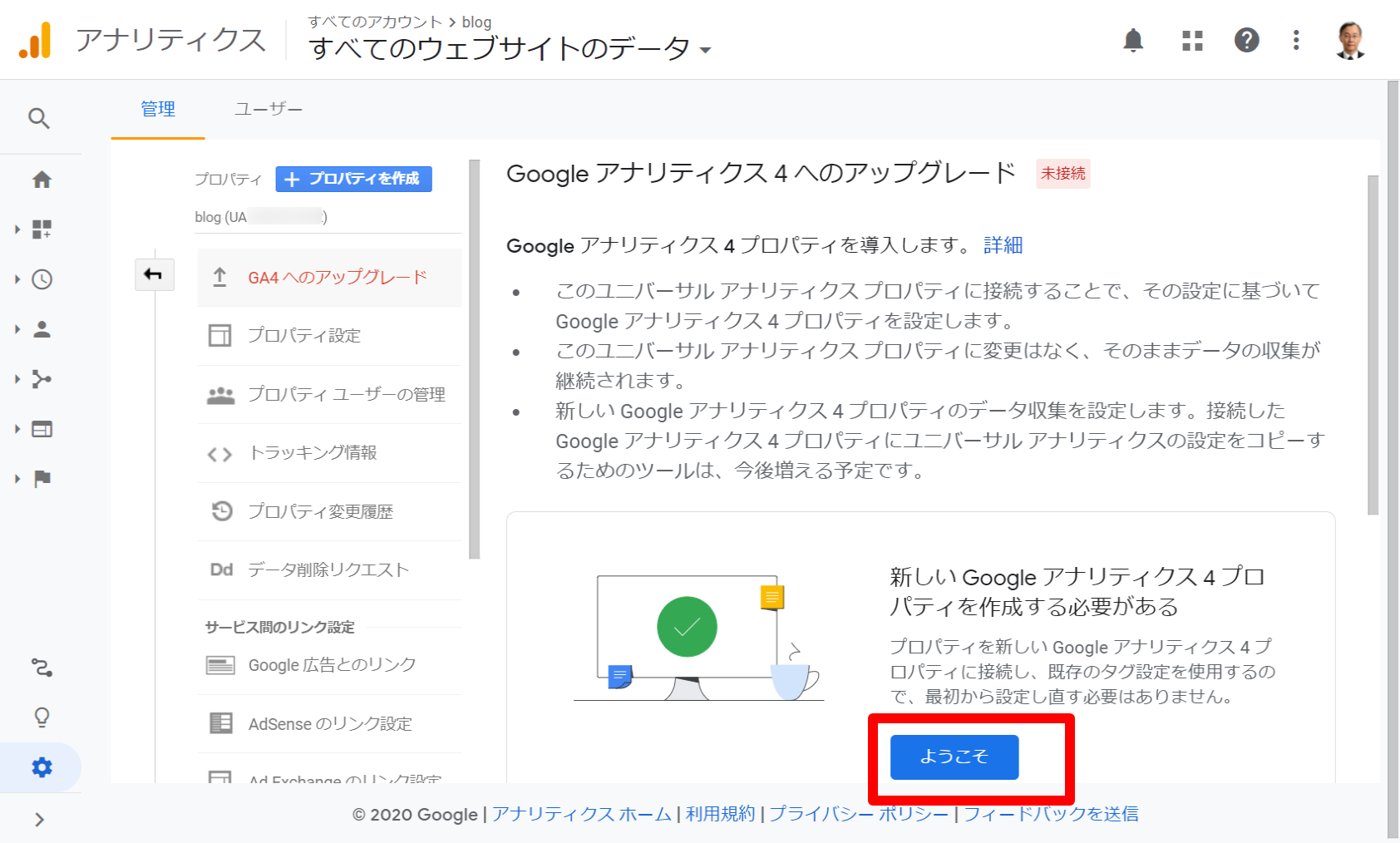Switch to the ユーザー tab
The width and height of the screenshot is (1400, 843).
(269, 109)
